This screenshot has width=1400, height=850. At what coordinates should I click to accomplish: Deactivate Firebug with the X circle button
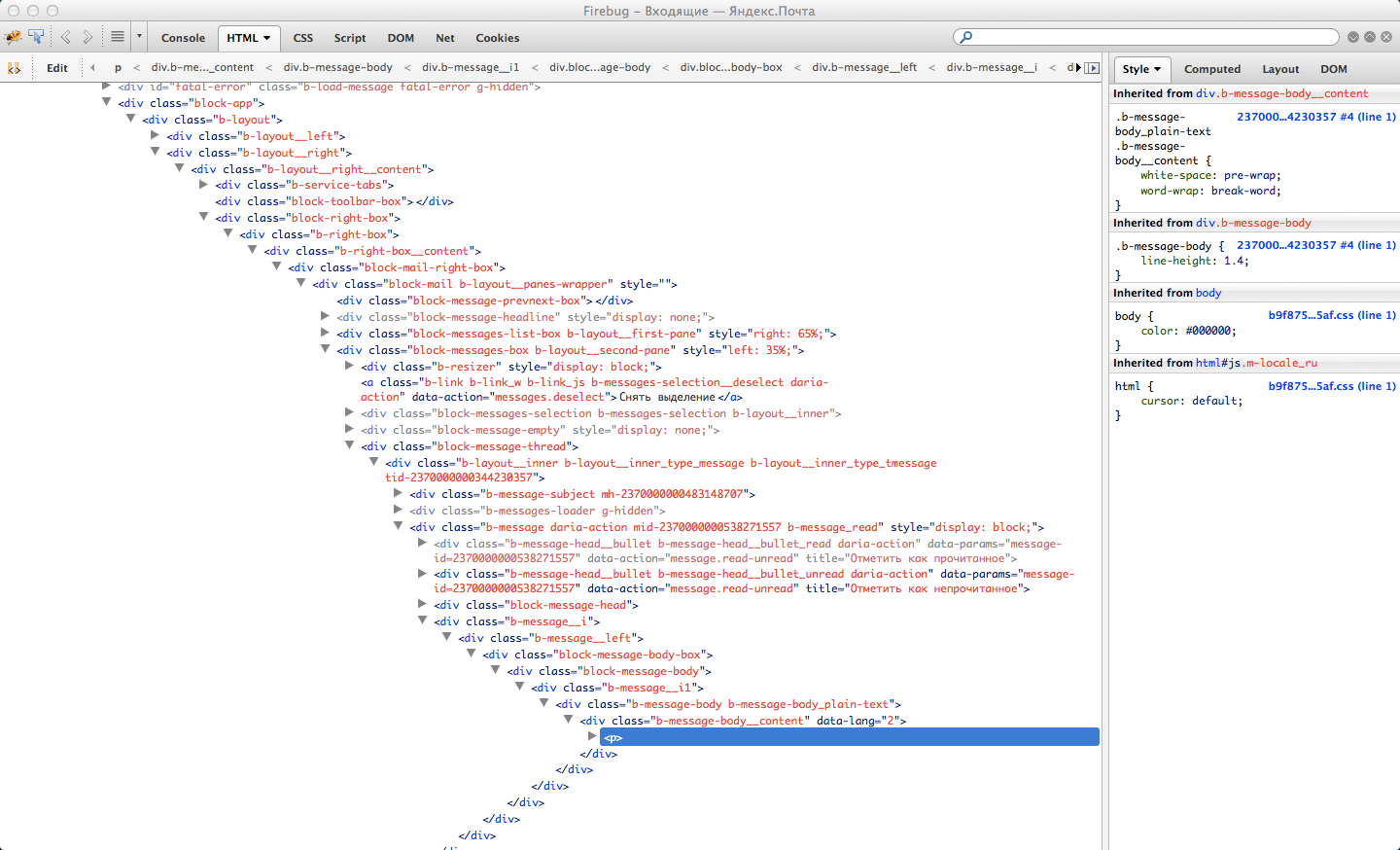[1386, 37]
